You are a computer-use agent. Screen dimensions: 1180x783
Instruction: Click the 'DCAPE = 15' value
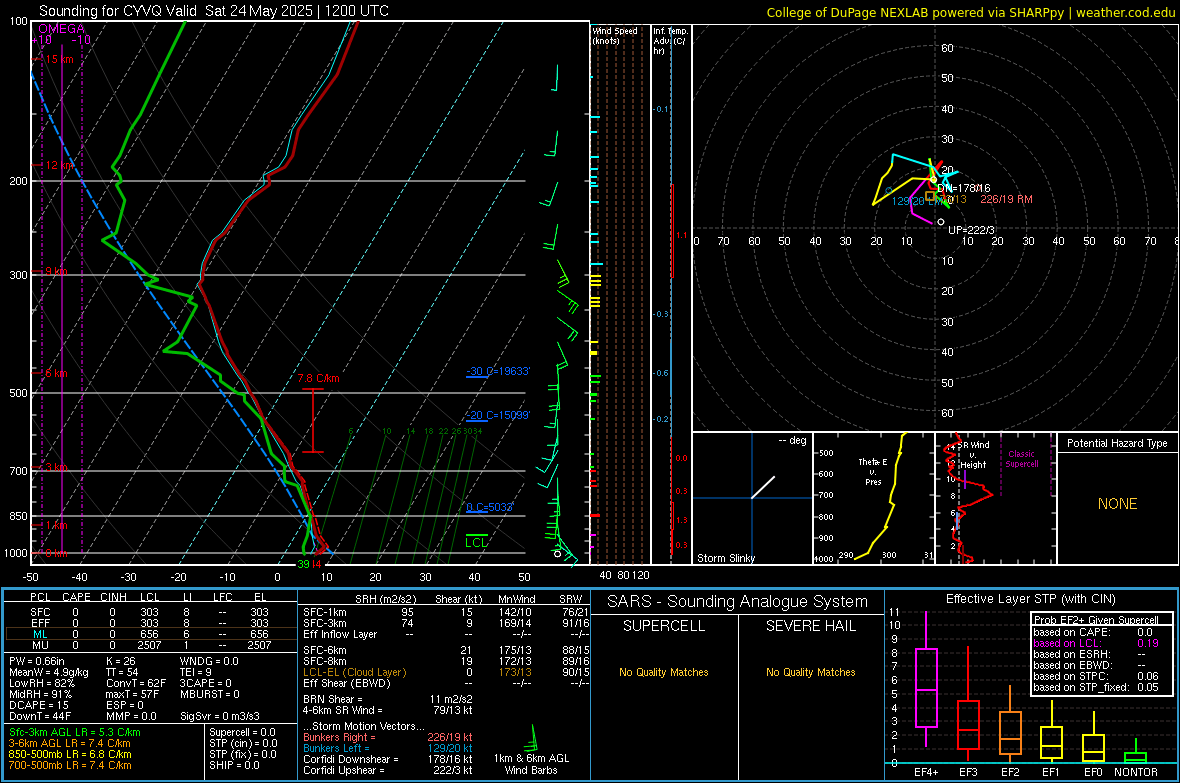pos(39,705)
